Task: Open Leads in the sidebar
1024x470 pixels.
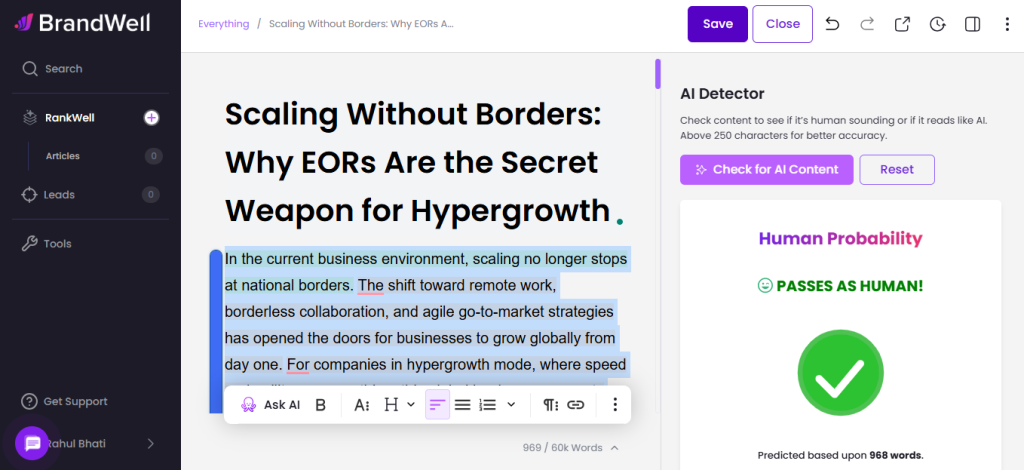Action: point(59,194)
